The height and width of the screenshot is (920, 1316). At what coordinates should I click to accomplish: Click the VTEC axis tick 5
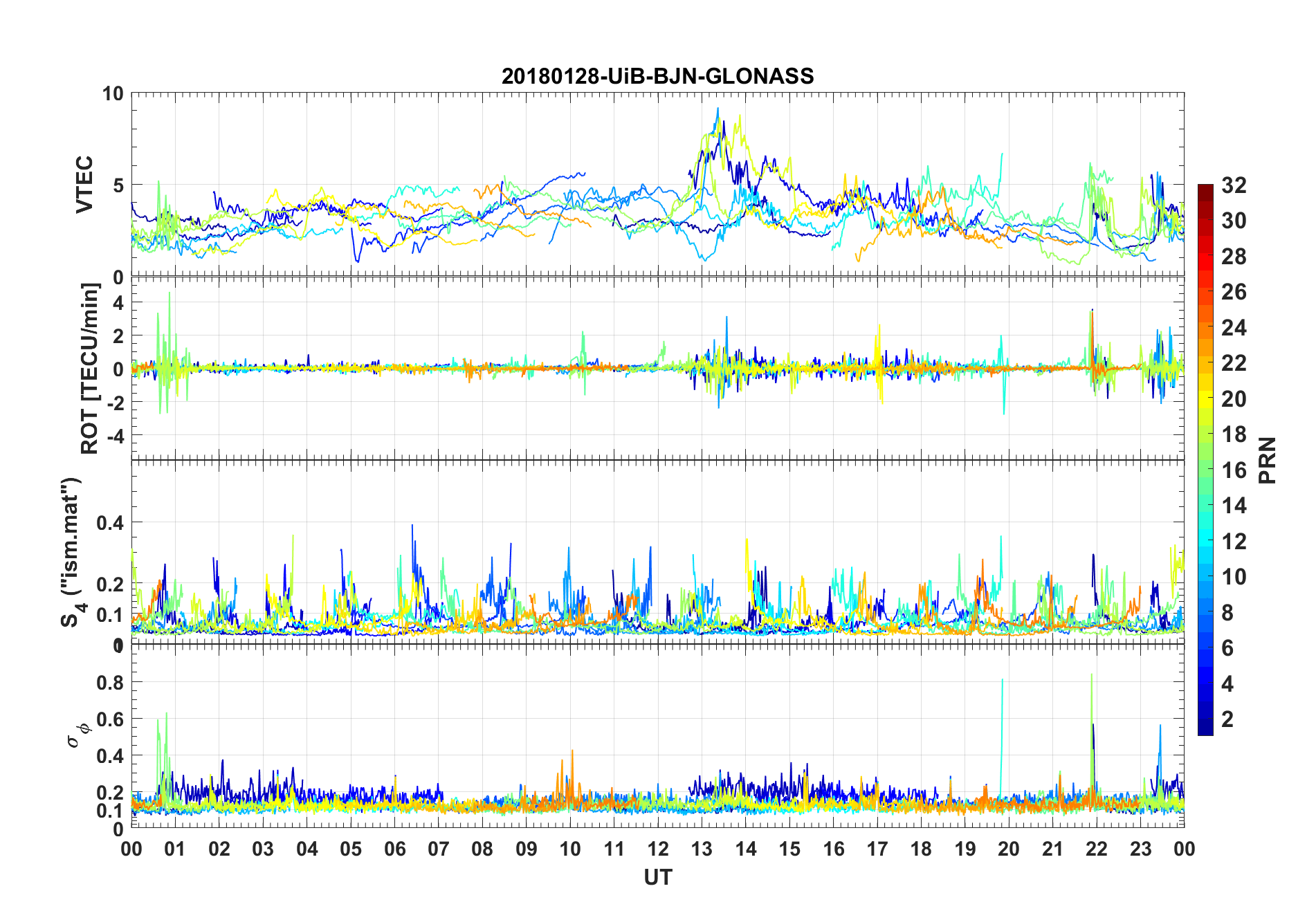pyautogui.click(x=118, y=185)
